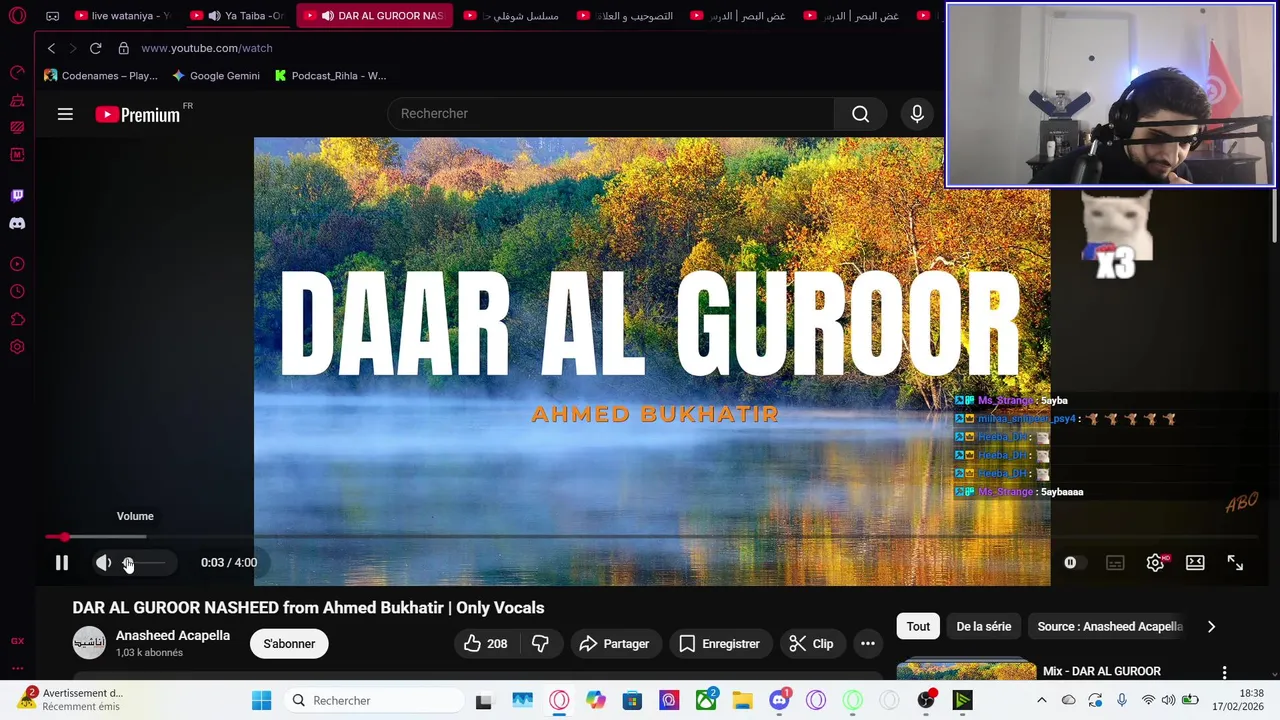
Task: Click the Anasheed Acapella channel avatar
Action: click(89, 643)
